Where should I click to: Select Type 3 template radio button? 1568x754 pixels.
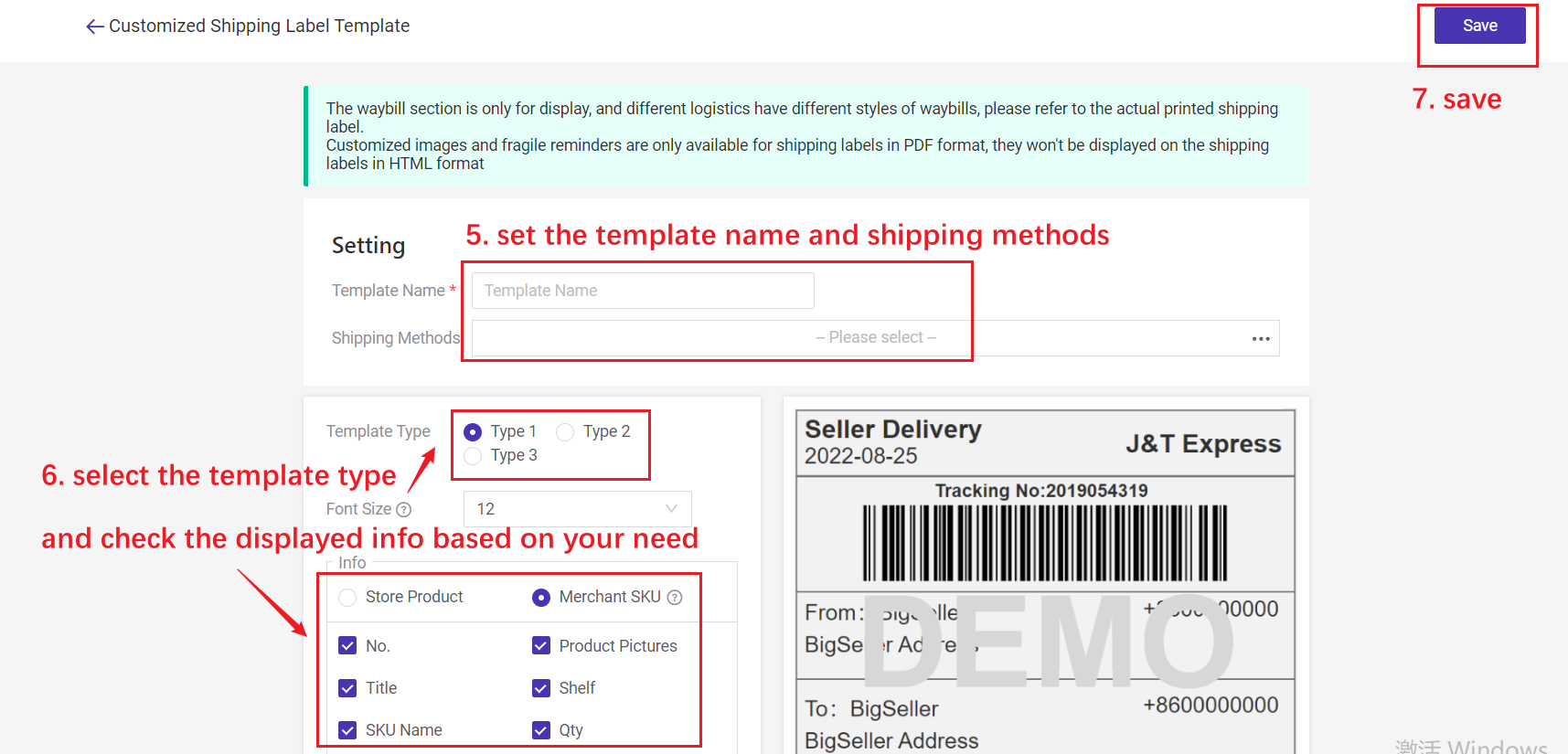tap(473, 455)
